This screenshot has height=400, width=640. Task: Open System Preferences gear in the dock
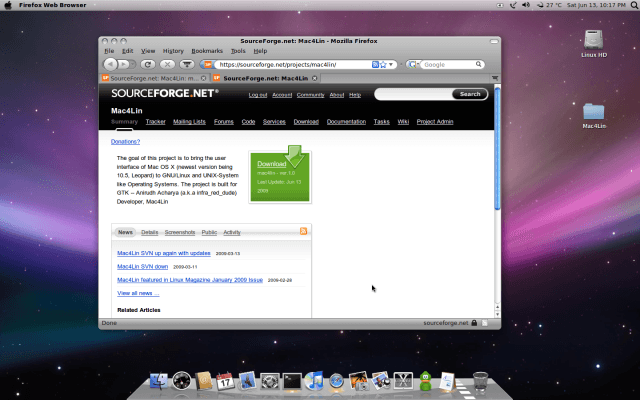click(270, 381)
